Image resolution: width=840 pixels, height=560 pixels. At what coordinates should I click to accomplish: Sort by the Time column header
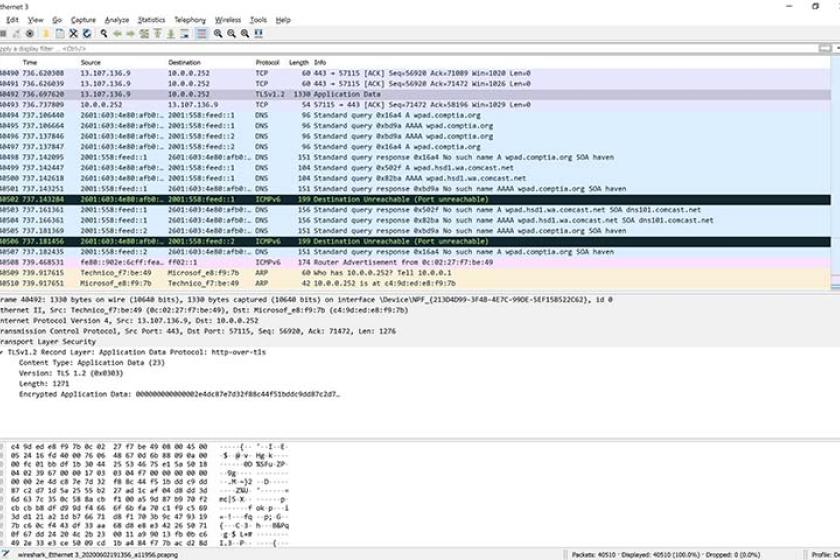tap(30, 62)
